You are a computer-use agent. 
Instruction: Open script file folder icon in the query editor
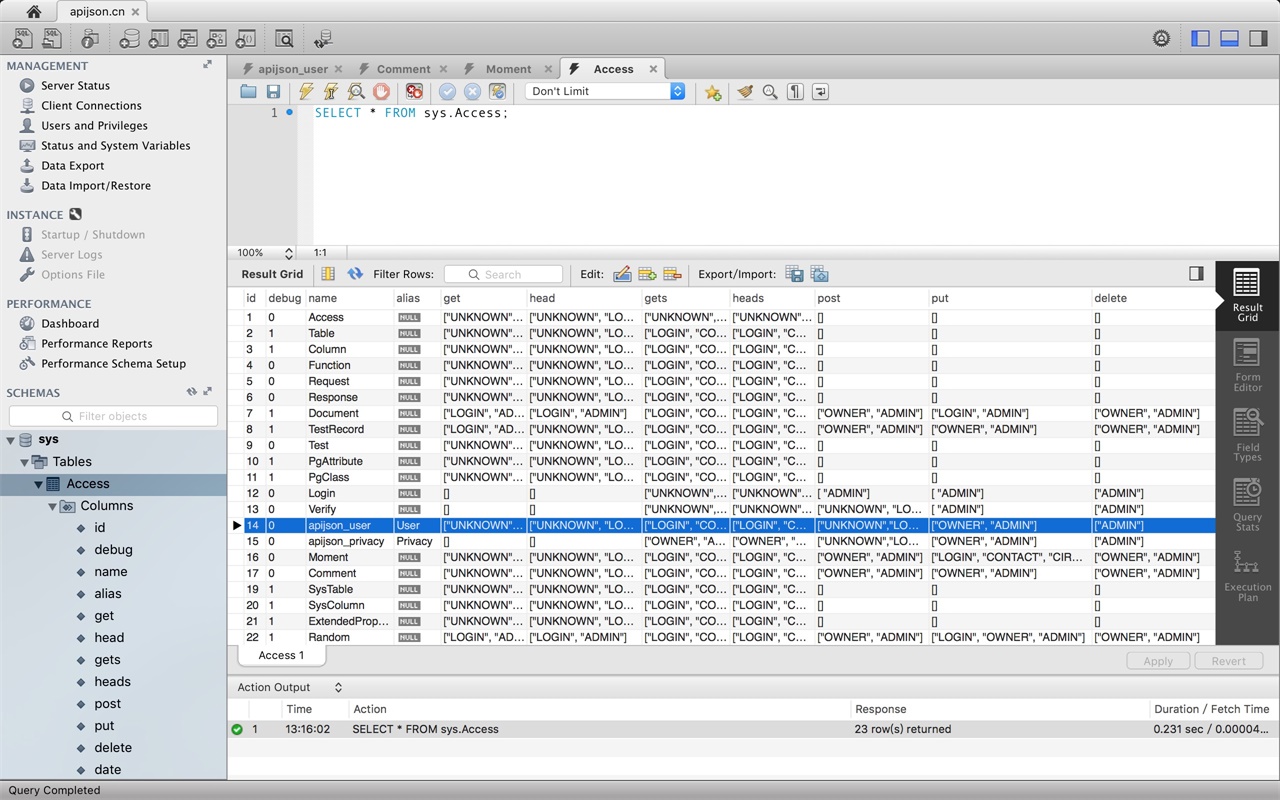tap(248, 91)
